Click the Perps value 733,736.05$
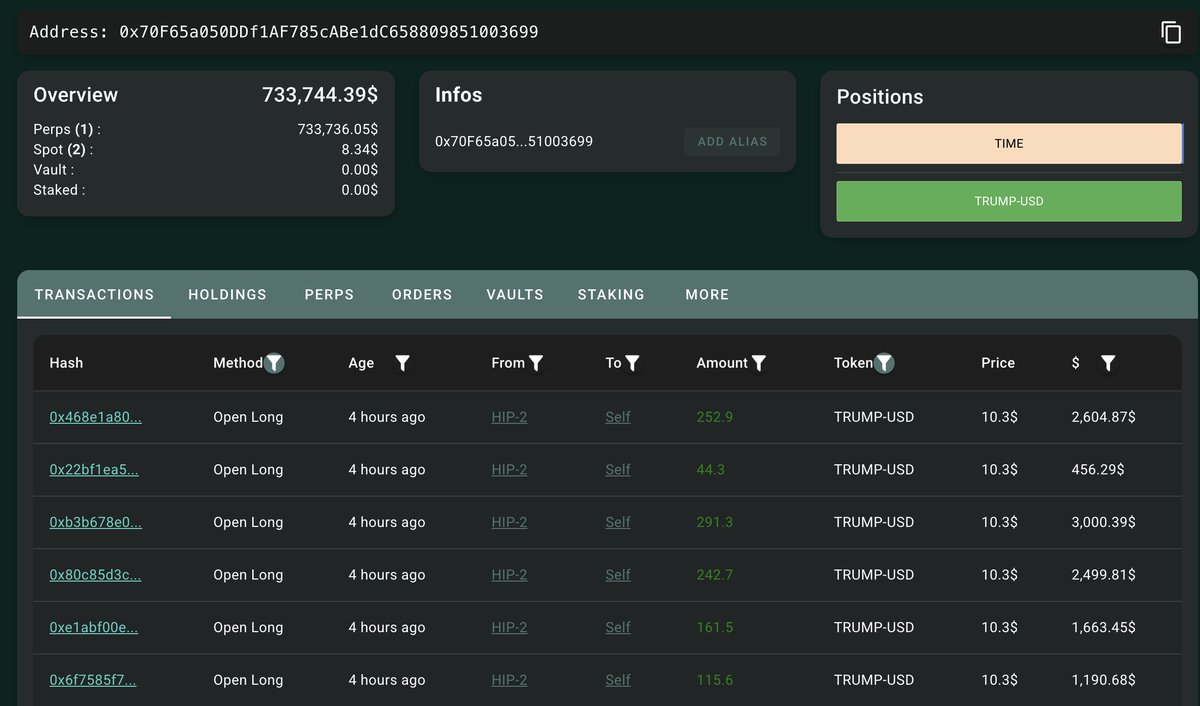Viewport: 1200px width, 706px height. click(338, 129)
